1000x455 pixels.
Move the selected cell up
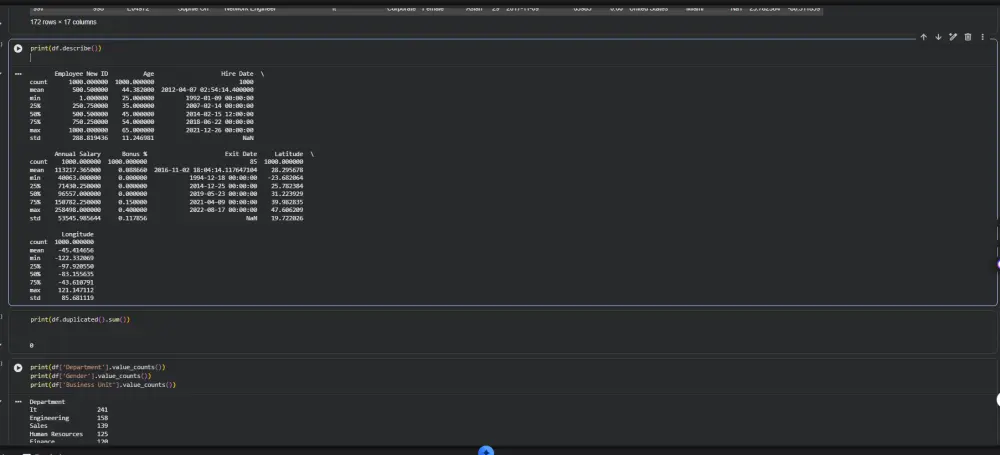tap(923, 37)
